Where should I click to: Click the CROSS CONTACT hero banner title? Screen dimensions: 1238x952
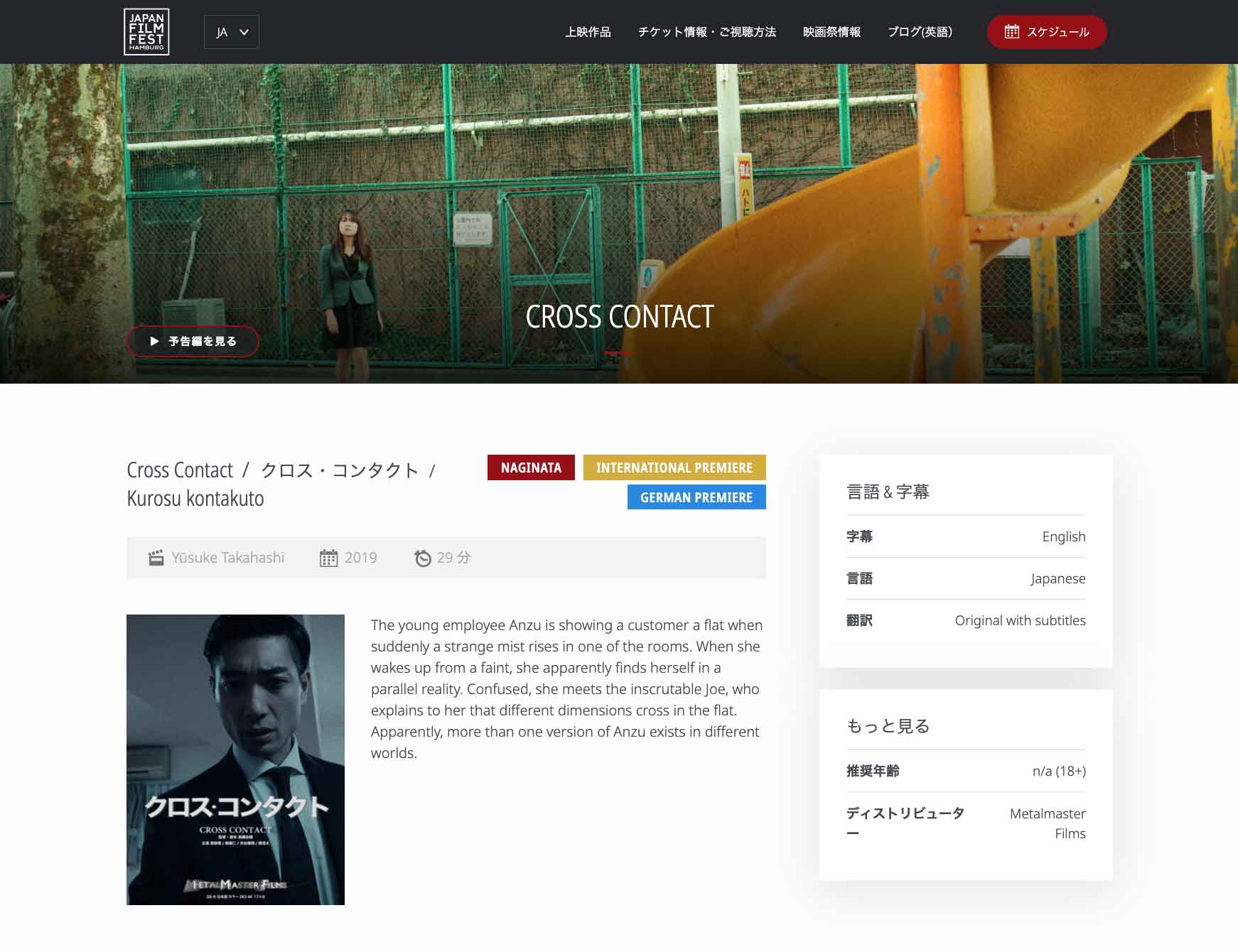(619, 317)
